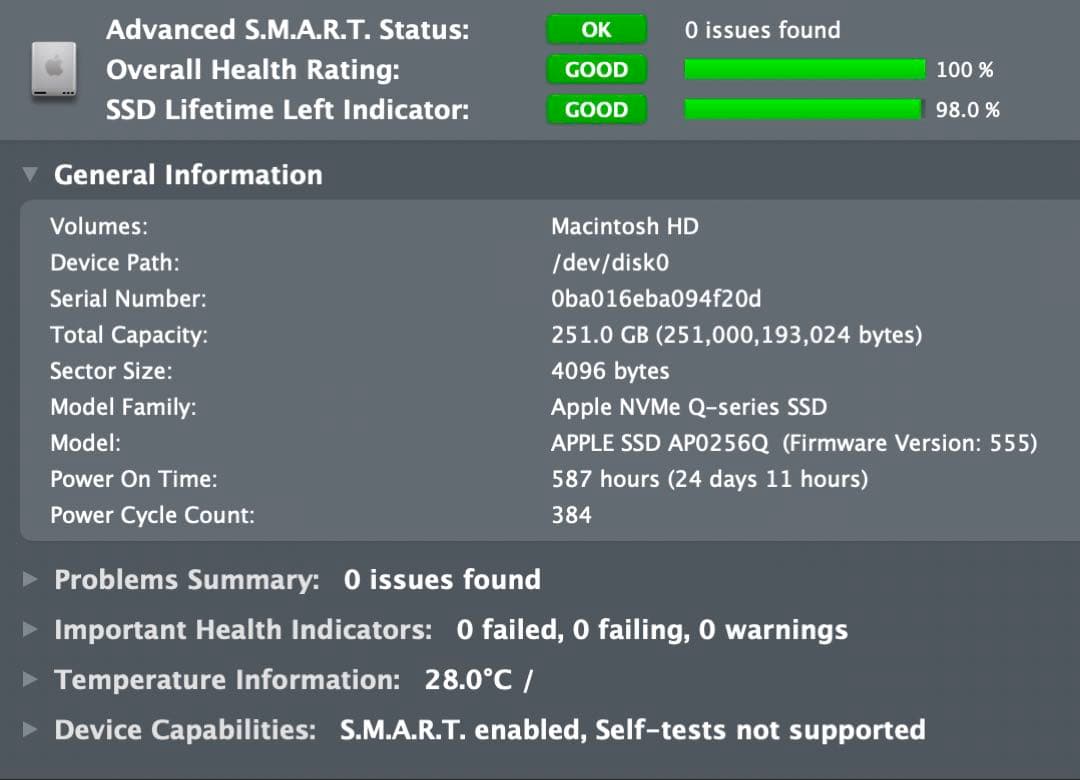Click the SSD Lifetime GOOD badge
This screenshot has width=1080, height=780.
pos(596,110)
